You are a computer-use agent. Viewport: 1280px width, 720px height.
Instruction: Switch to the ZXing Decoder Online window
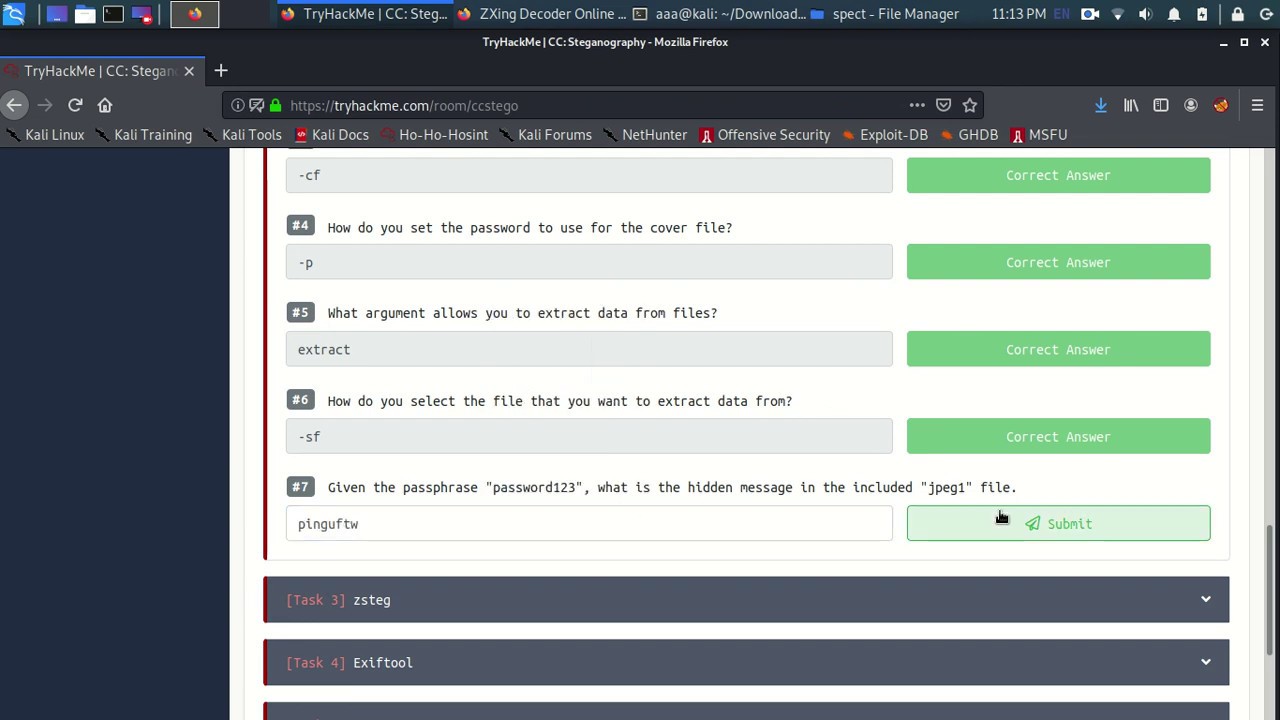pyautogui.click(x=540, y=14)
